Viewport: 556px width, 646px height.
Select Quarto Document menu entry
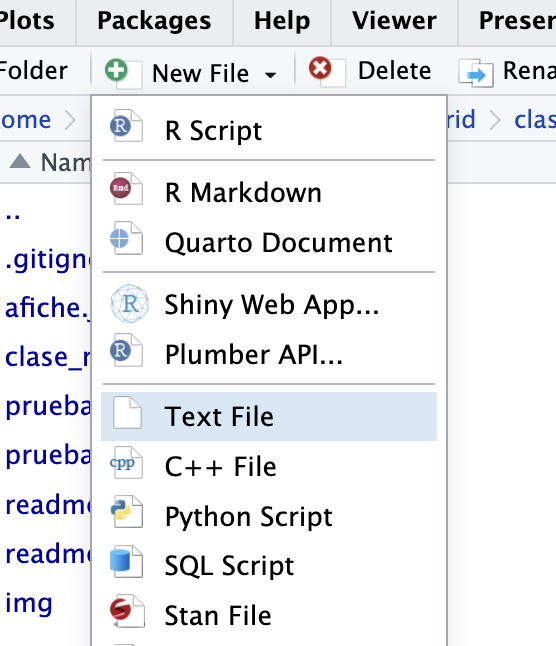point(269,243)
